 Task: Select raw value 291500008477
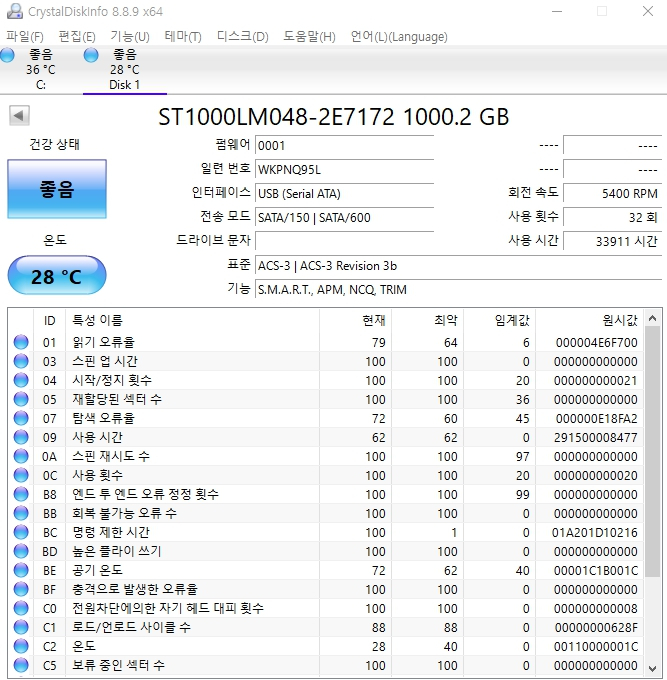[x=595, y=438]
